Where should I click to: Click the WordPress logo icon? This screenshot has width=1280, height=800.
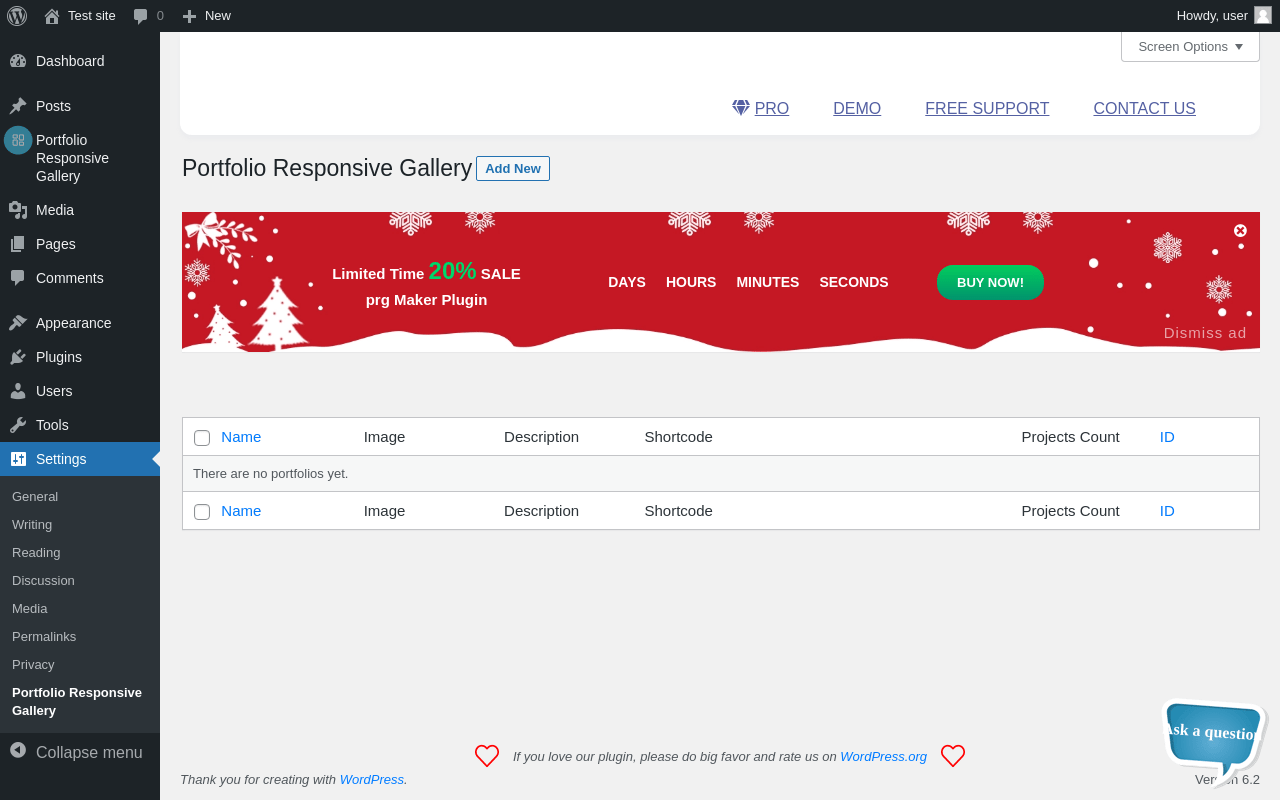click(x=17, y=15)
